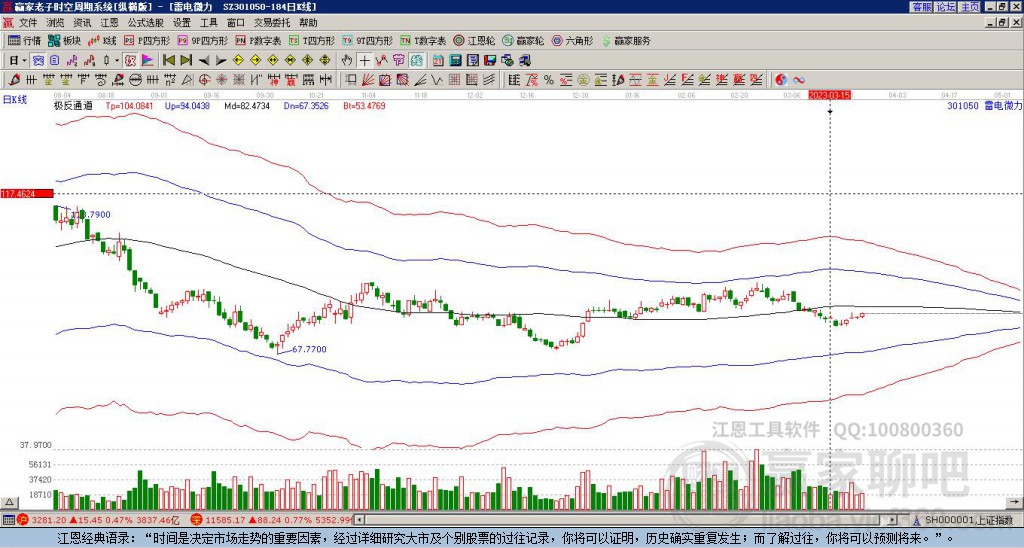
Task: Click the horizontal scrollbar left arrow
Action: pyautogui.click(x=359, y=520)
